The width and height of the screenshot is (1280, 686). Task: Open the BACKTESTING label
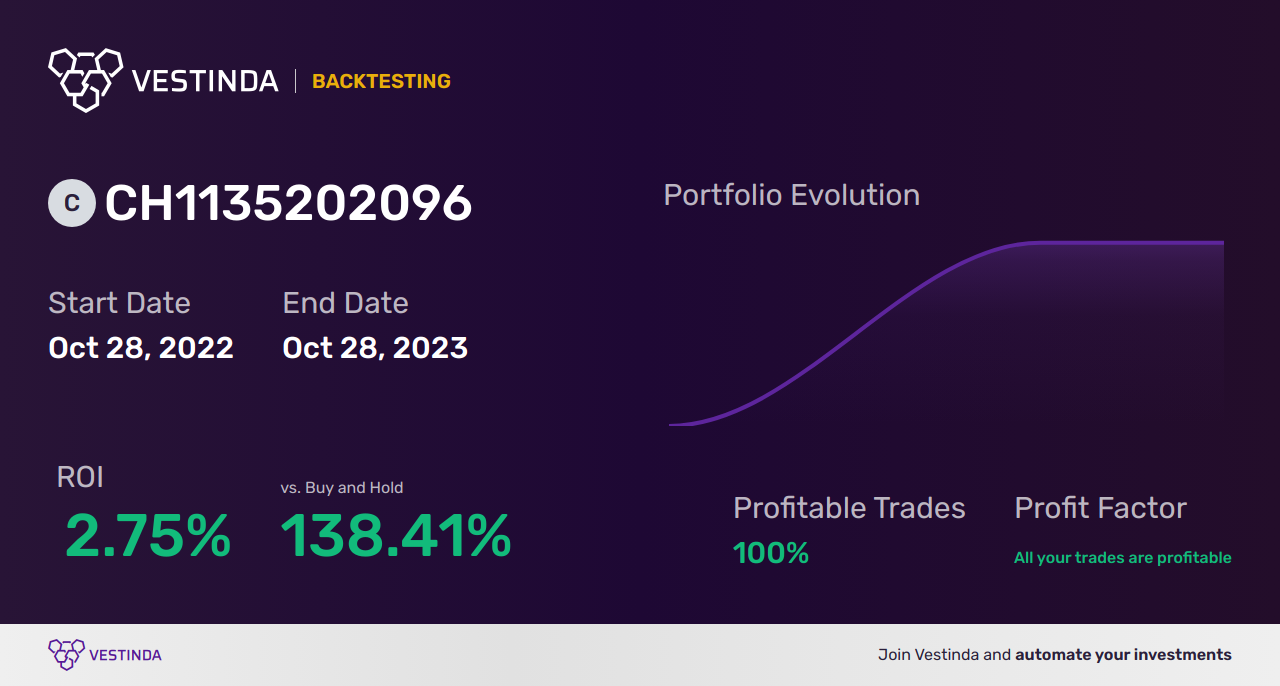pyautogui.click(x=381, y=81)
